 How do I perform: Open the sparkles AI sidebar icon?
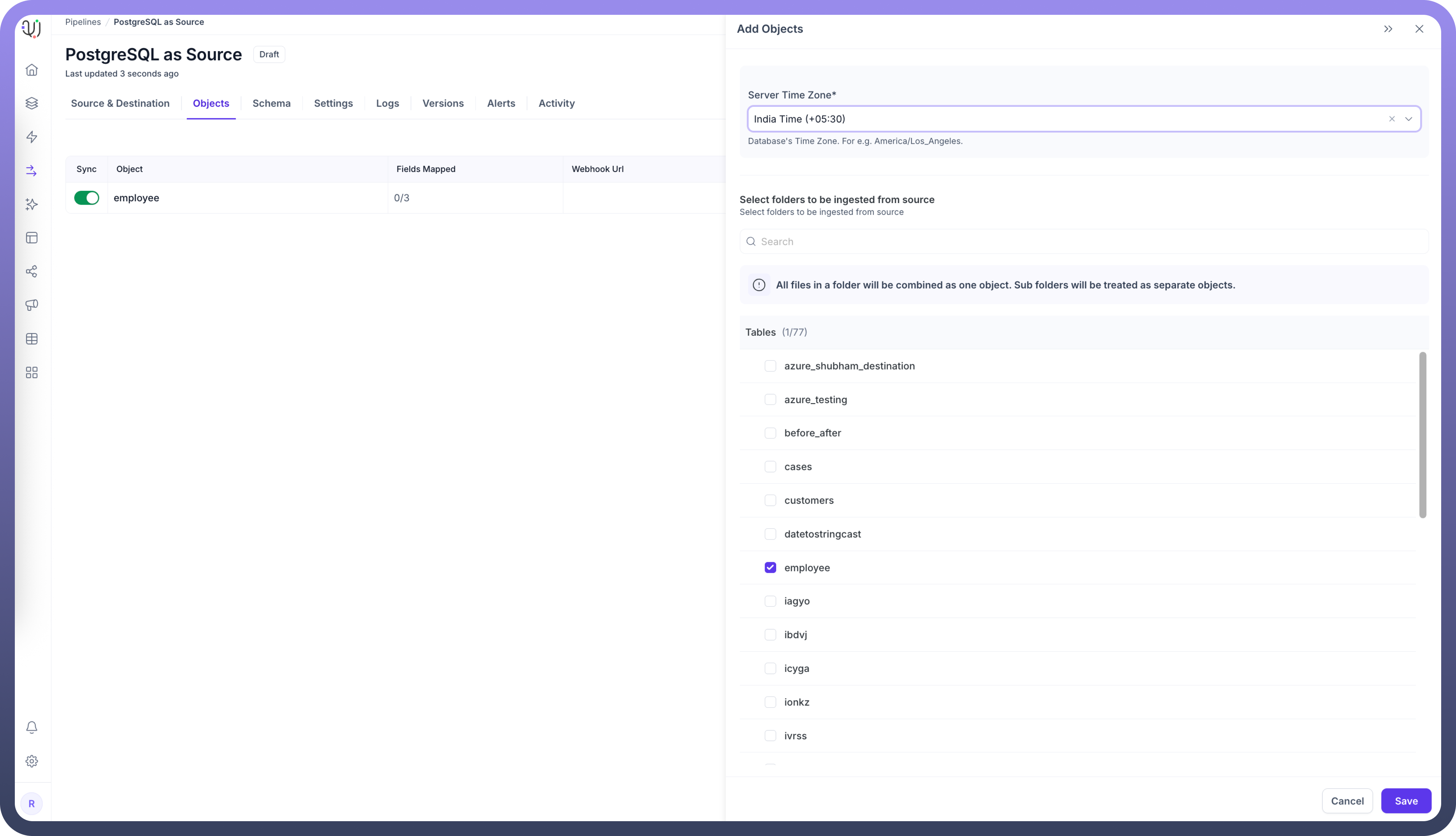(x=32, y=205)
